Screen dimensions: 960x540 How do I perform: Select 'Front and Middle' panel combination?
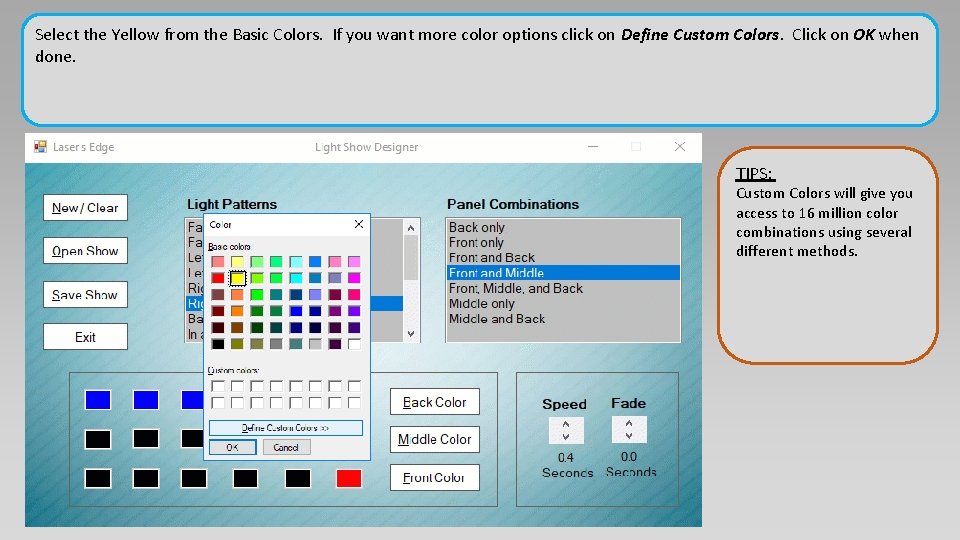563,273
